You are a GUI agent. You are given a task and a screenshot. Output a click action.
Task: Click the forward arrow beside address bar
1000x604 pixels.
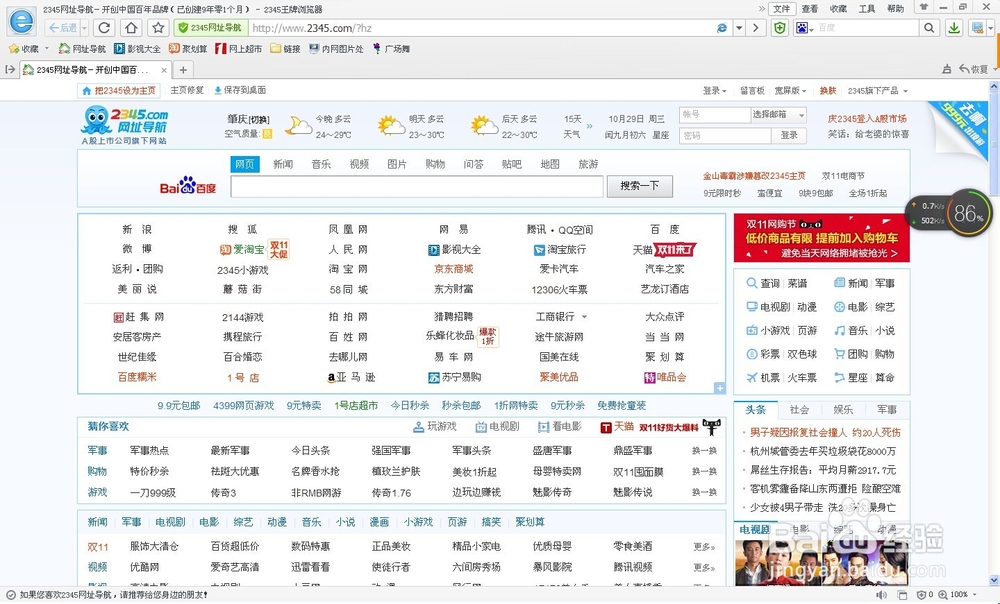point(756,28)
